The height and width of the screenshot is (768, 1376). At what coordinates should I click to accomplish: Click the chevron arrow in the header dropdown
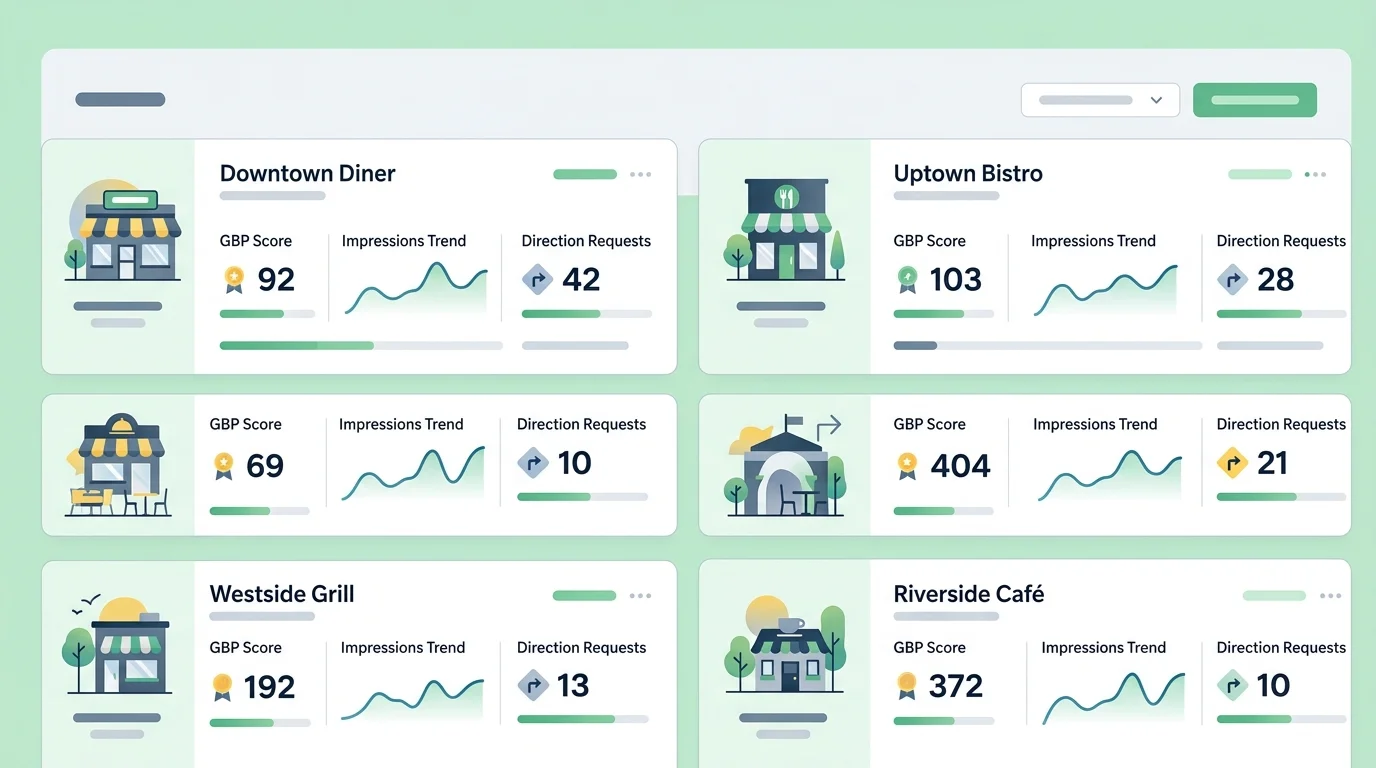[1156, 100]
